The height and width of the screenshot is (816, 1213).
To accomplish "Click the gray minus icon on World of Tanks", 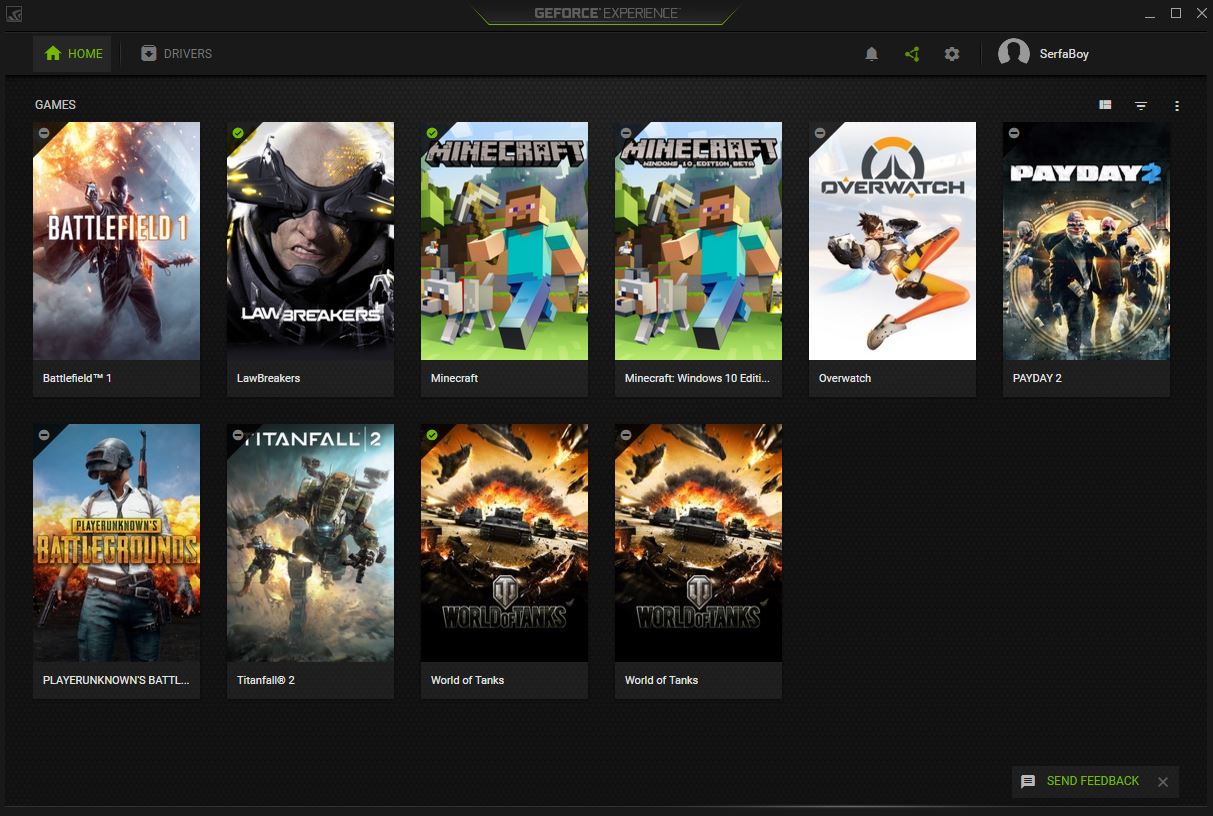I will click(x=626, y=435).
